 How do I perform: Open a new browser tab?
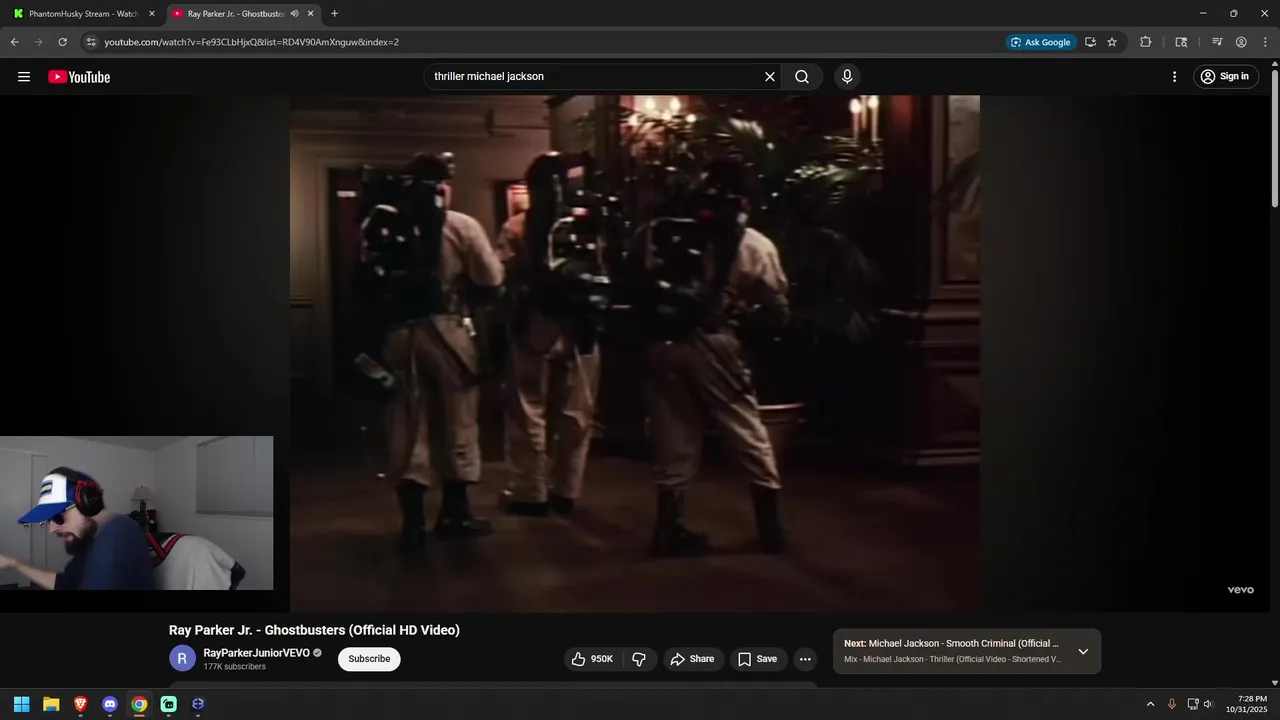click(334, 14)
